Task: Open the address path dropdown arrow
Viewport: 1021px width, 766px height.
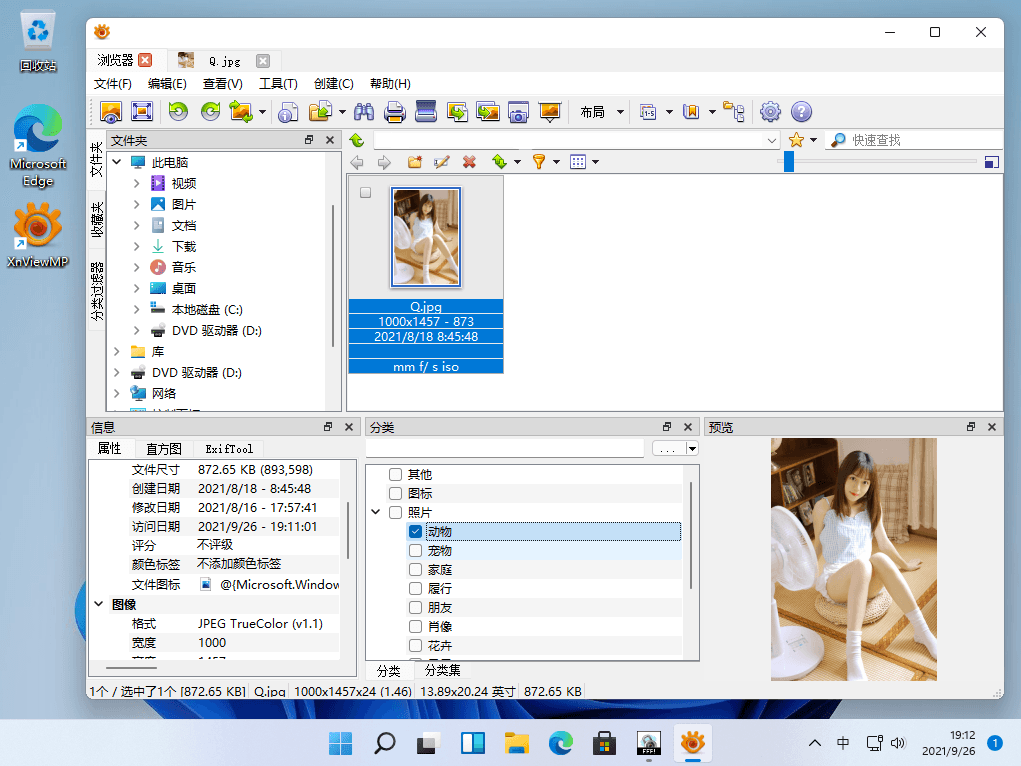Action: click(x=772, y=140)
